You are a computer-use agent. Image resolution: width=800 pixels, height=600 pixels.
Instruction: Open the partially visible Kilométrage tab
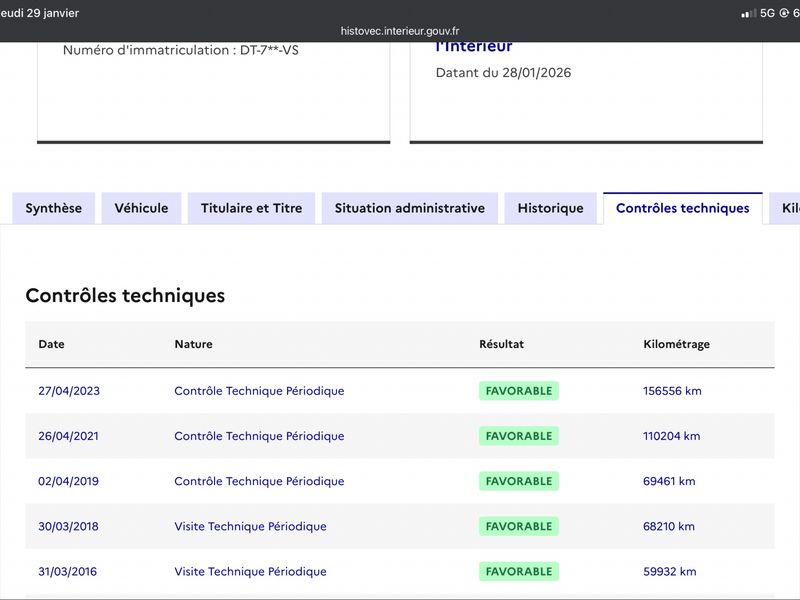point(785,208)
